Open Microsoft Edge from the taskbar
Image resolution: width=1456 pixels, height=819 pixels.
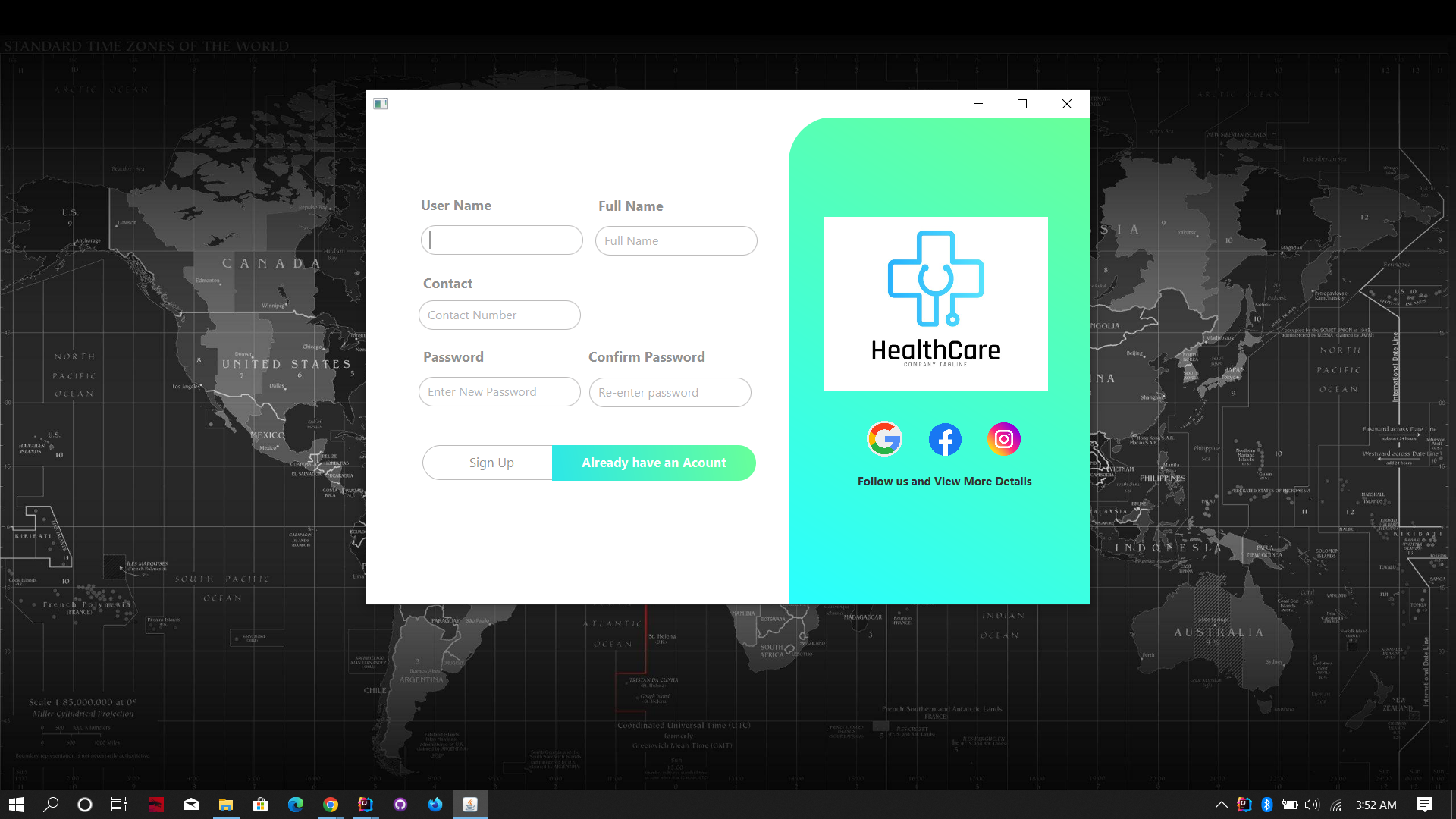pyautogui.click(x=296, y=805)
